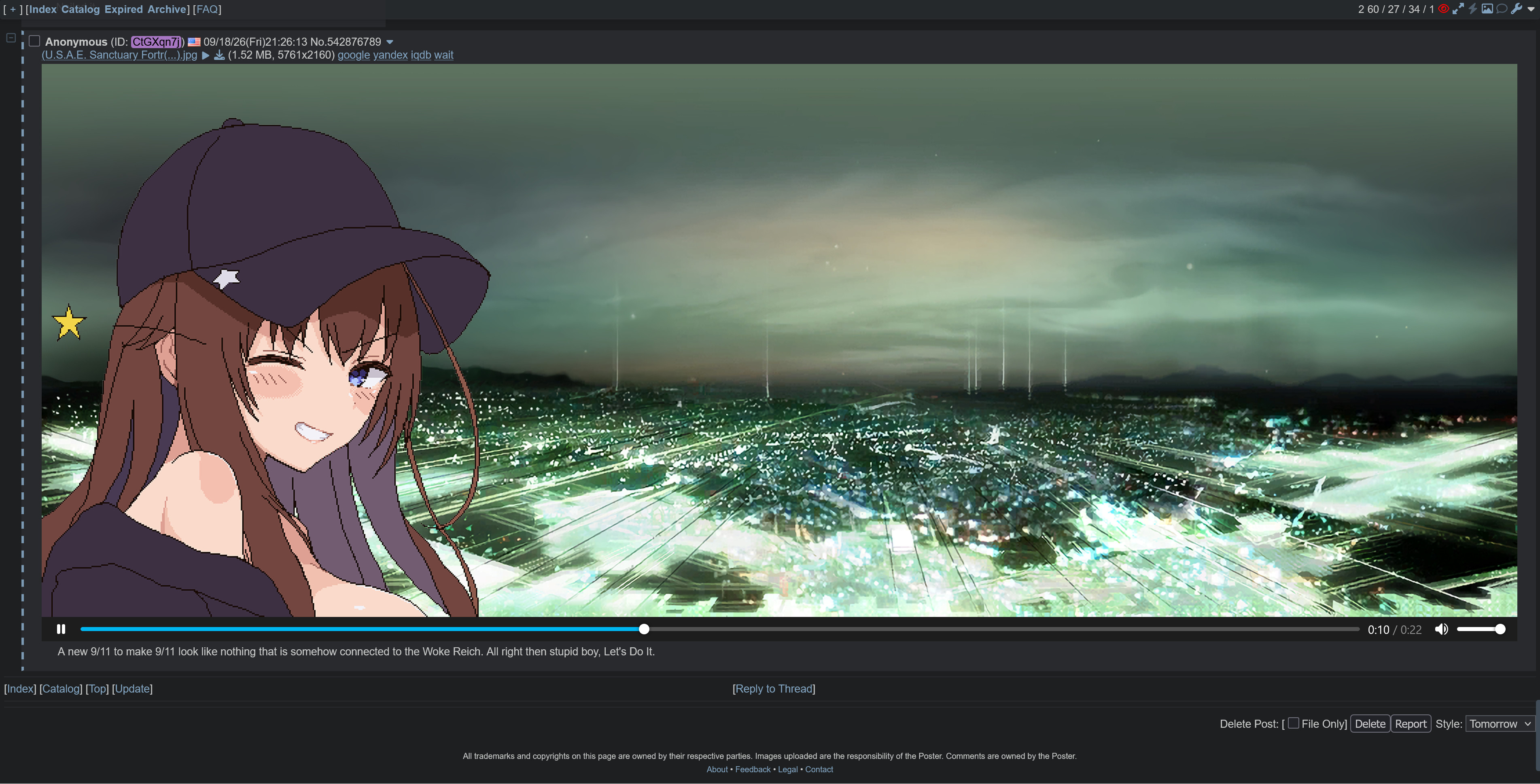1540x784 pixels.
Task: Expand the header menu dropdown arrow
Action: (x=1531, y=9)
